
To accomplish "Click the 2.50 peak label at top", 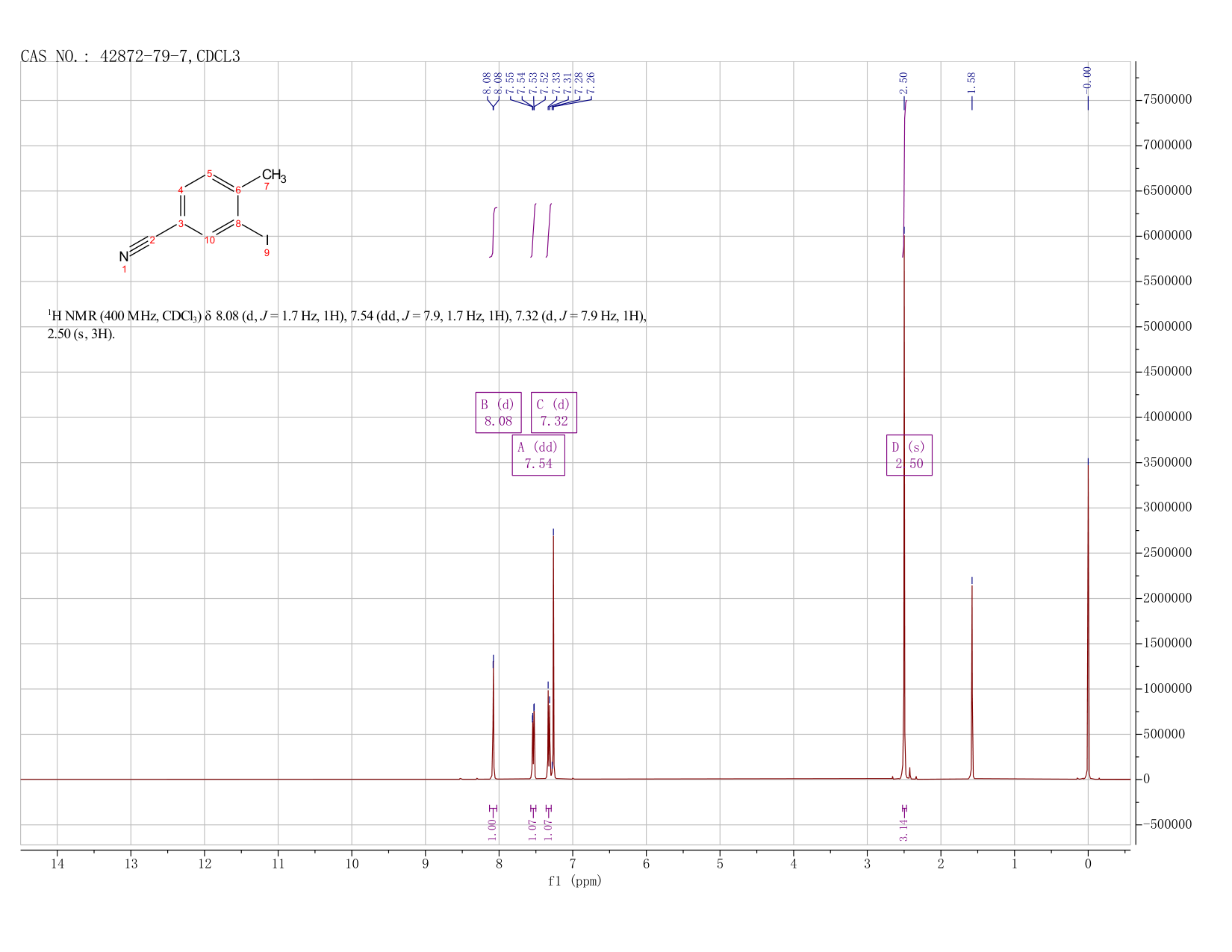I will 903,83.
